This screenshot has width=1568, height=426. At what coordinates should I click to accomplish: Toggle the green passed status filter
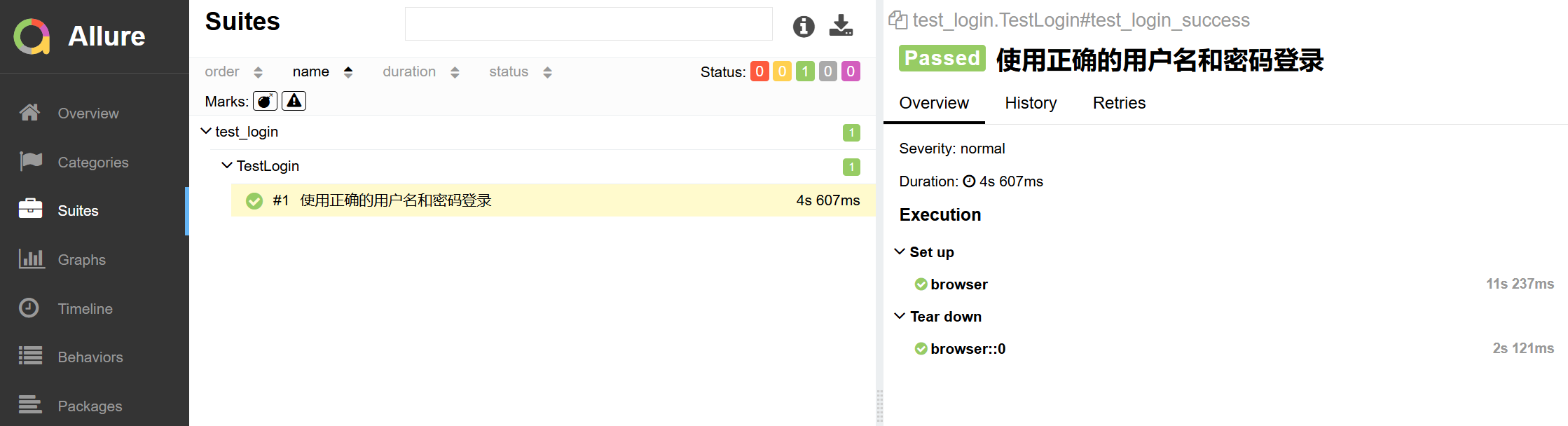click(x=805, y=71)
